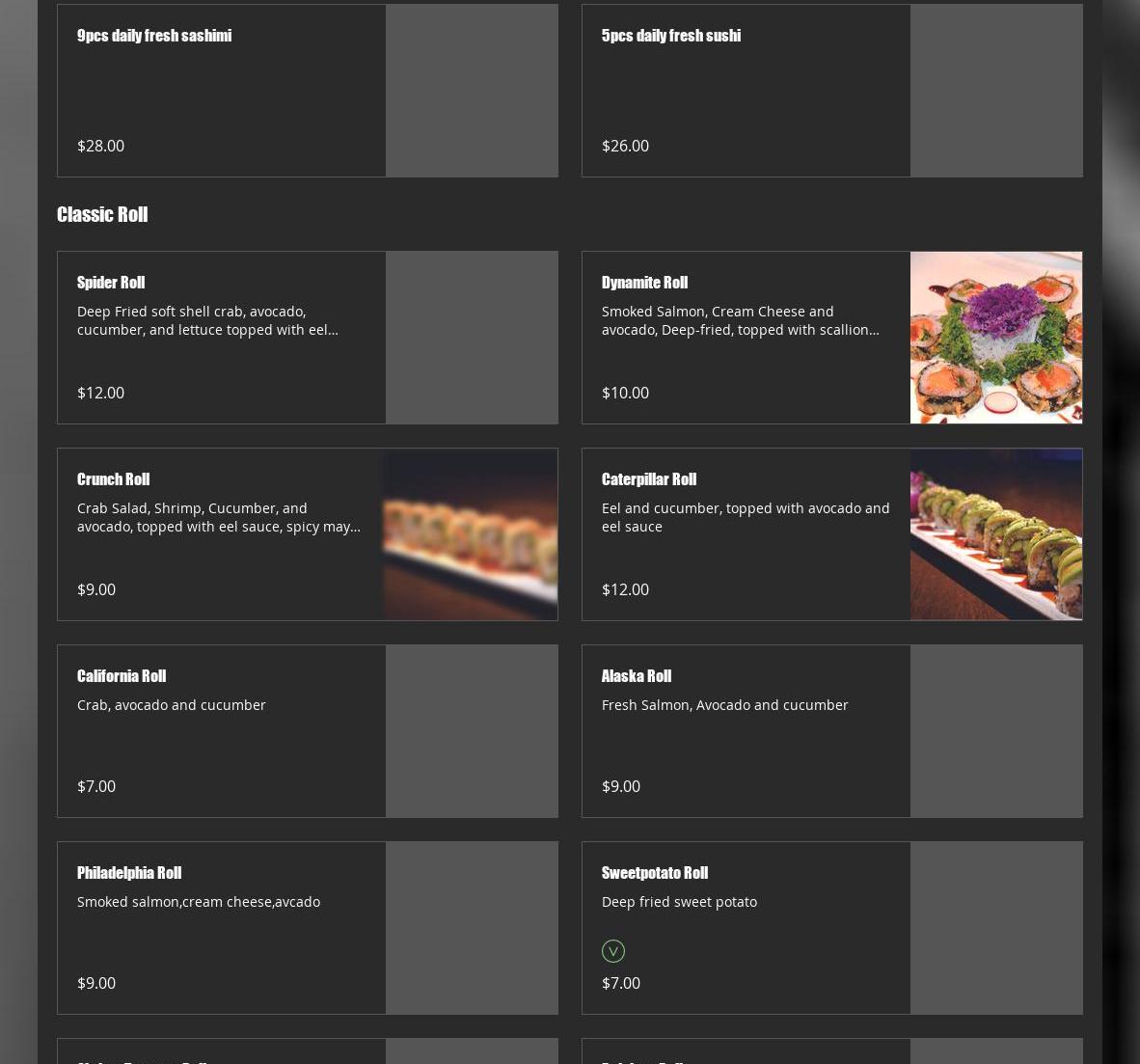
Task: Select the Philadelphia Roll title
Action: [128, 873]
